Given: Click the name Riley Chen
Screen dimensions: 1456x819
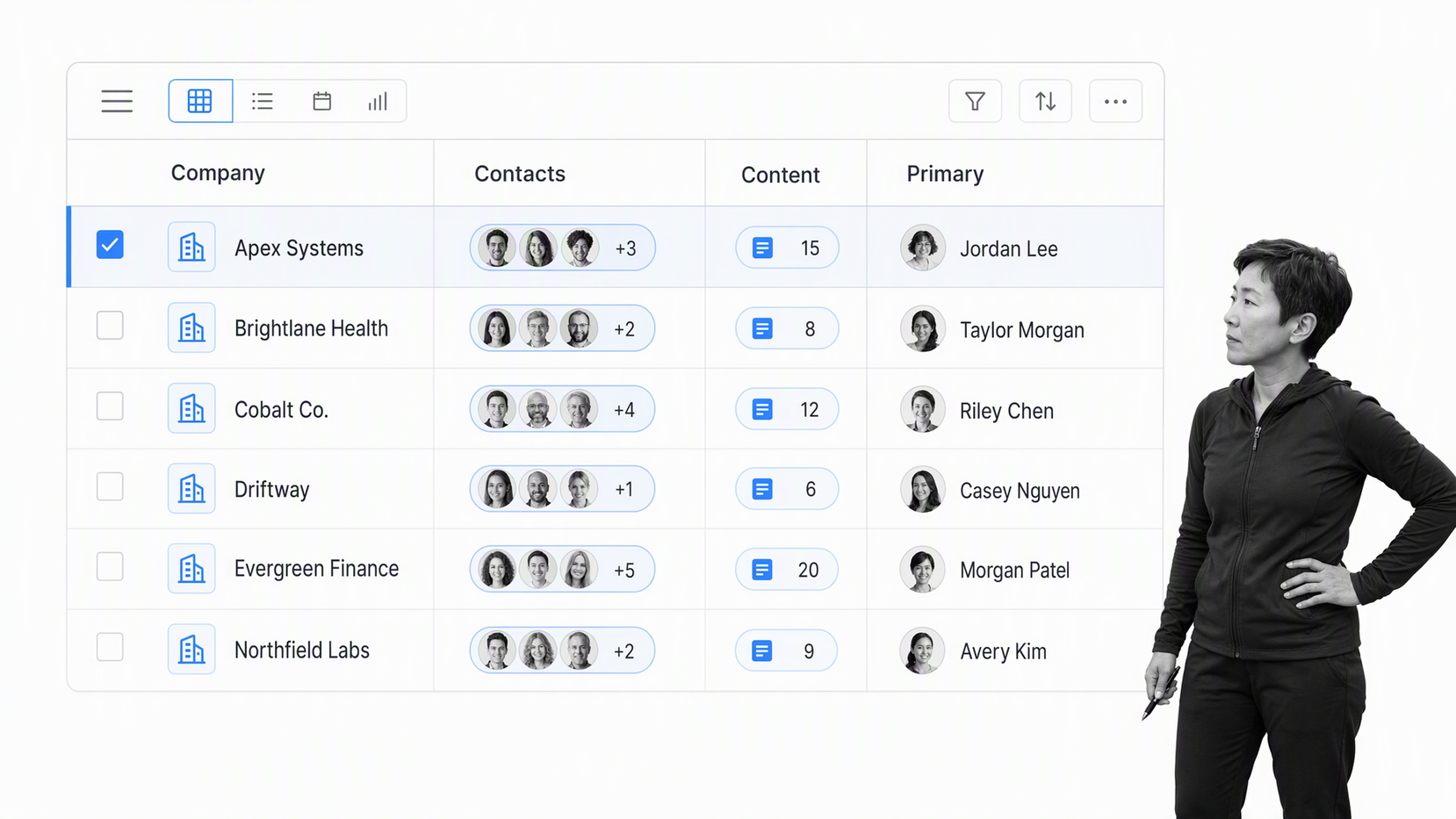Looking at the screenshot, I should (x=1006, y=411).
